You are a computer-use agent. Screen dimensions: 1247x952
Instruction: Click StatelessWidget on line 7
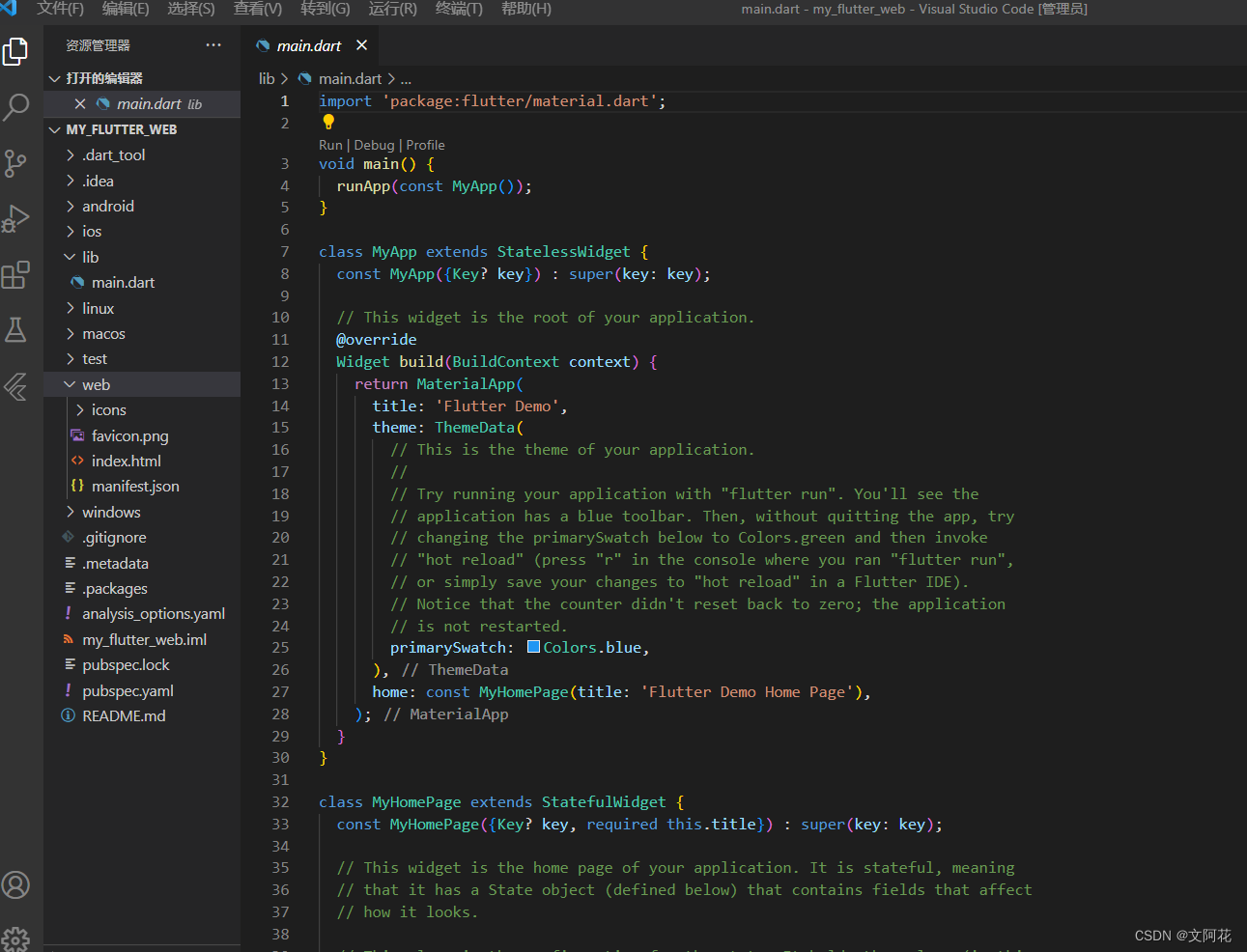pyautogui.click(x=563, y=252)
